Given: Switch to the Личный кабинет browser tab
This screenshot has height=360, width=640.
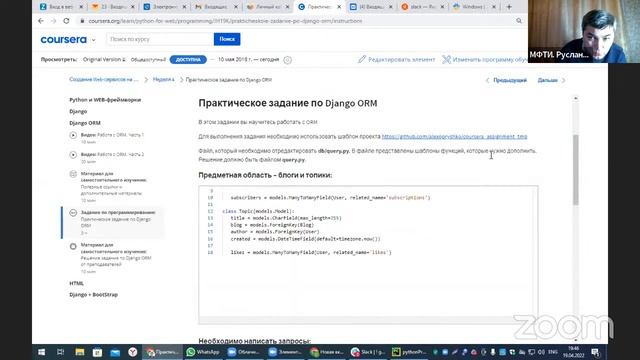Looking at the screenshot, I should point(268,7).
